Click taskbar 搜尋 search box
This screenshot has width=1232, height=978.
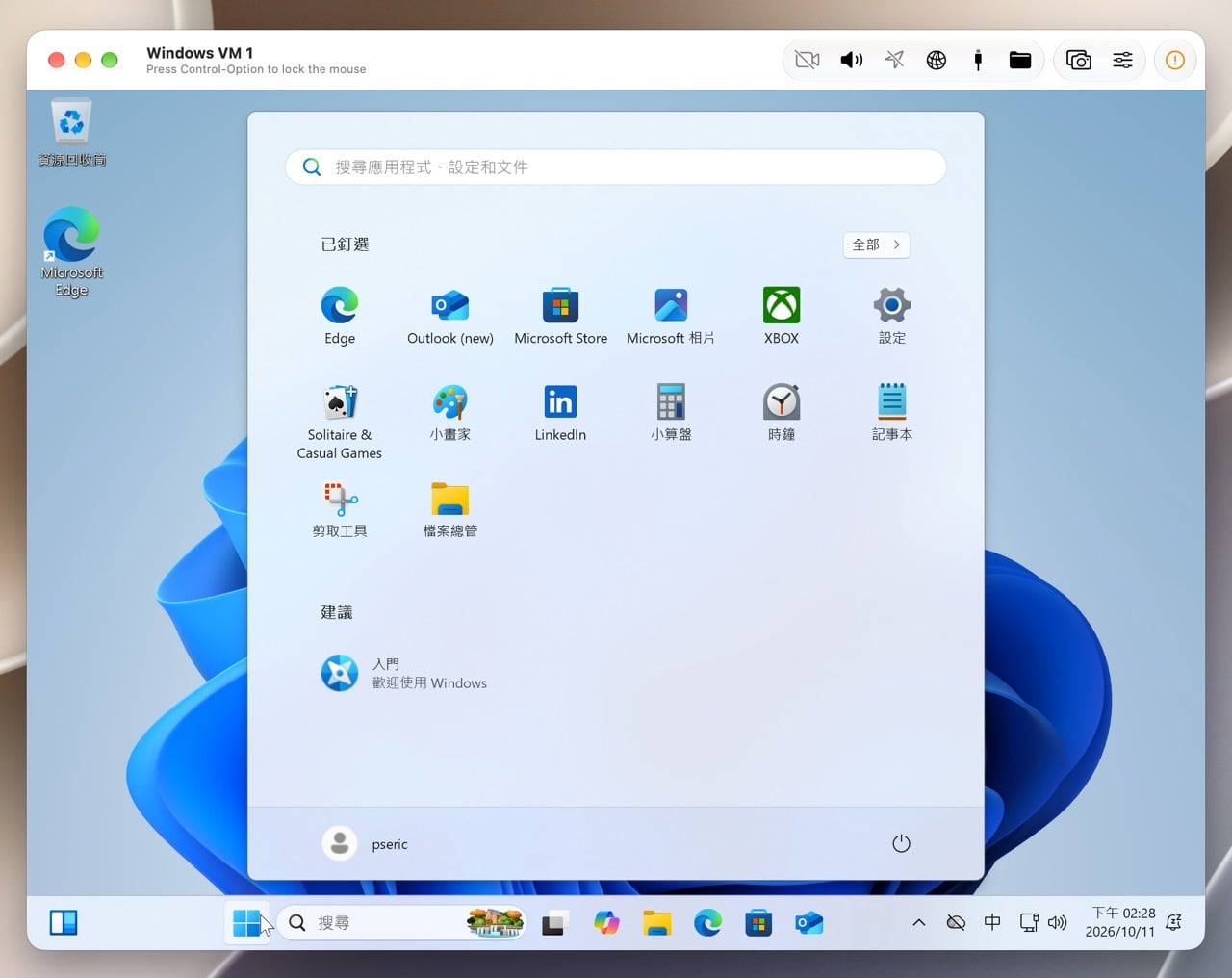coord(402,923)
